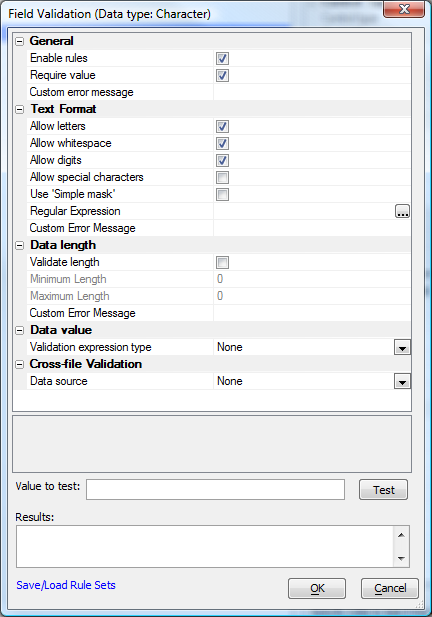This screenshot has width=432, height=617.
Task: Enable Allow special characters
Action: point(222,177)
